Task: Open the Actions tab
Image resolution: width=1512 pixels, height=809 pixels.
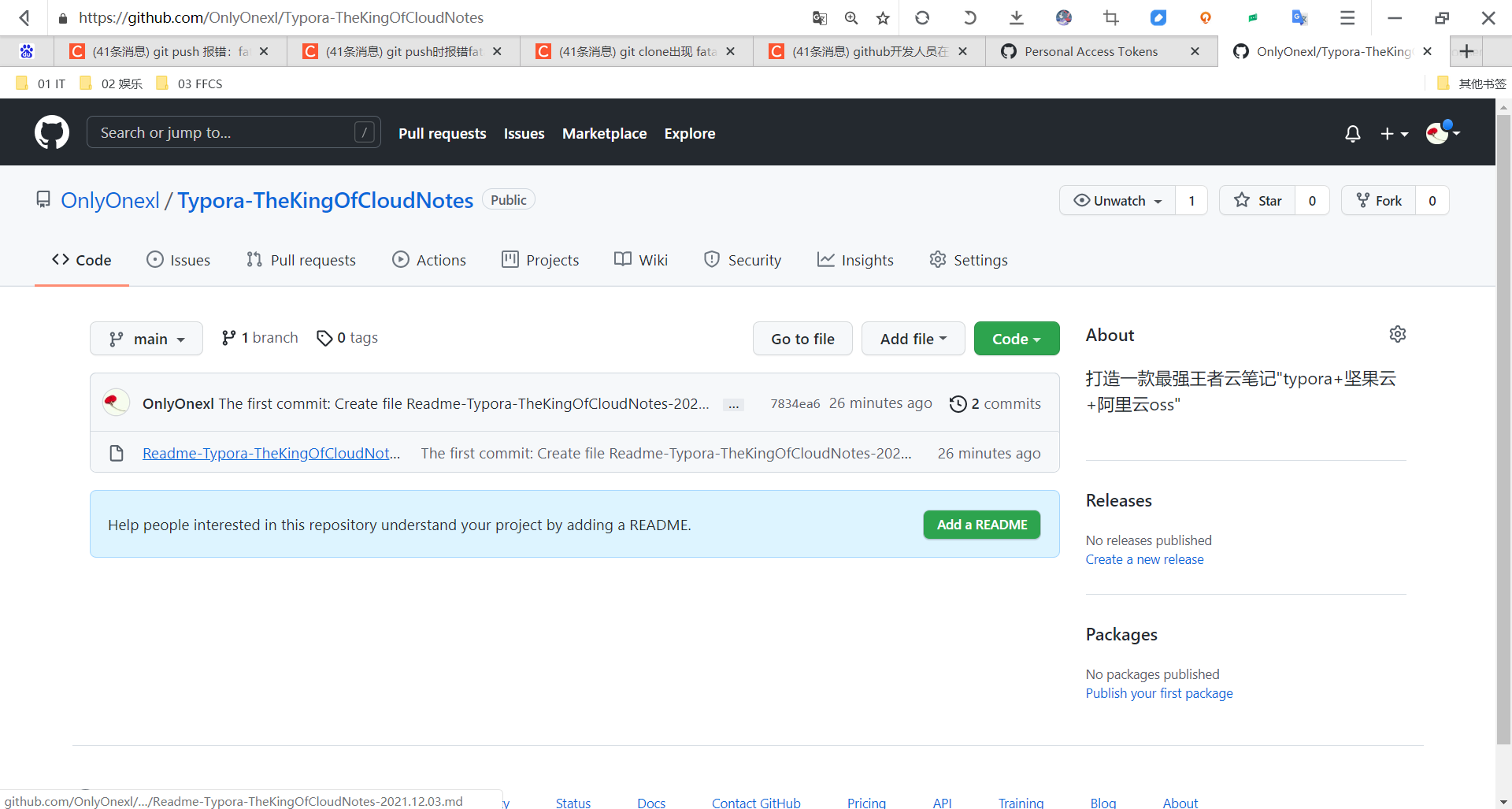Action: tap(429, 260)
